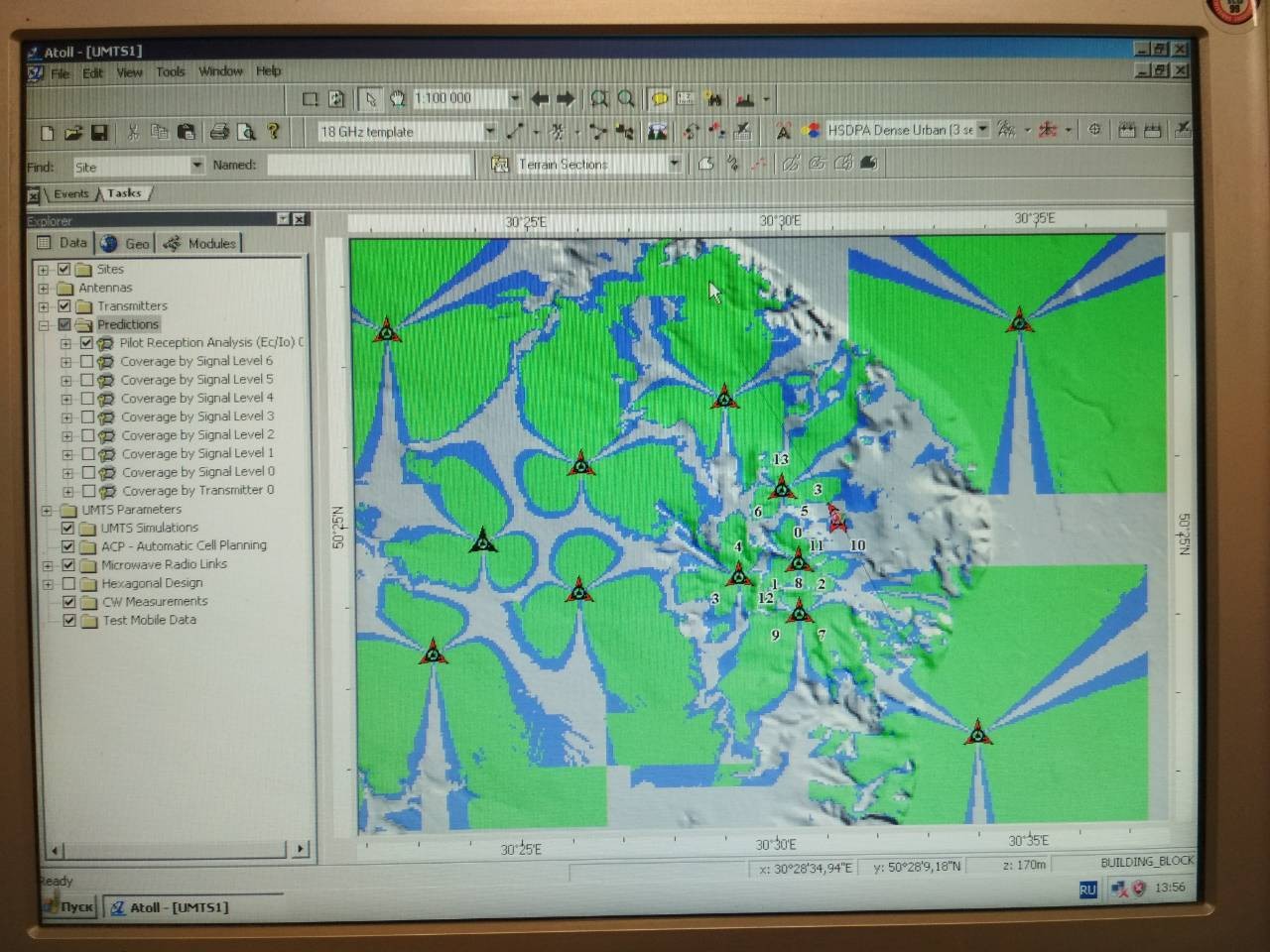The height and width of the screenshot is (952, 1270).
Task: Open a file via folder icon
Action: 72,132
